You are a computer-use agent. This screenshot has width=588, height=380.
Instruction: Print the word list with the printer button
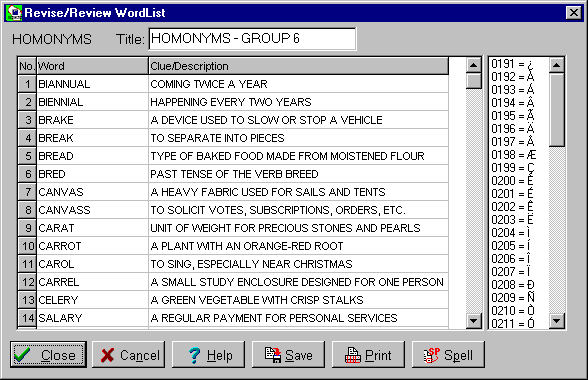coord(368,354)
